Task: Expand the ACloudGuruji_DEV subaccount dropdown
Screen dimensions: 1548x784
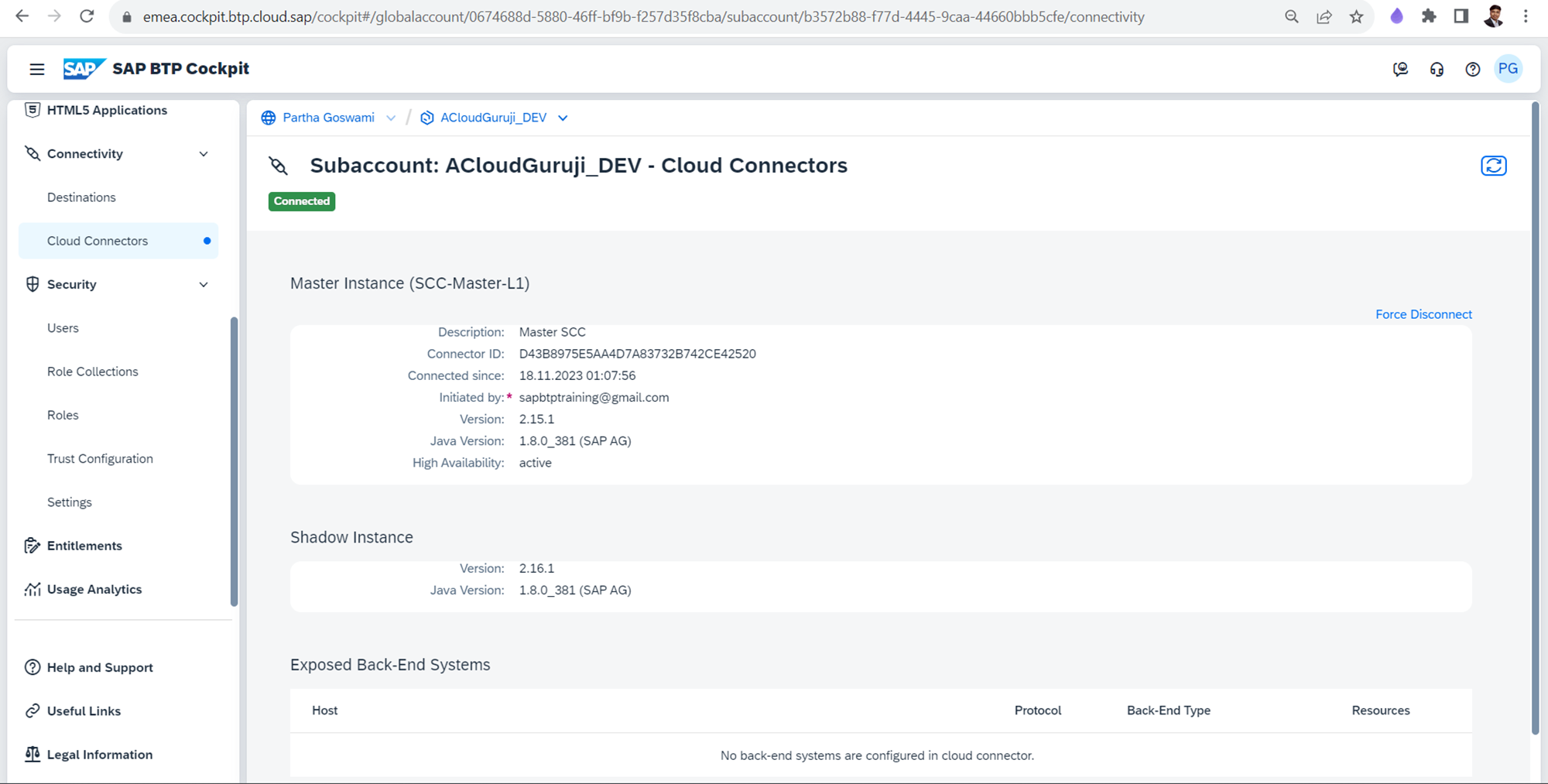Action: coord(563,118)
